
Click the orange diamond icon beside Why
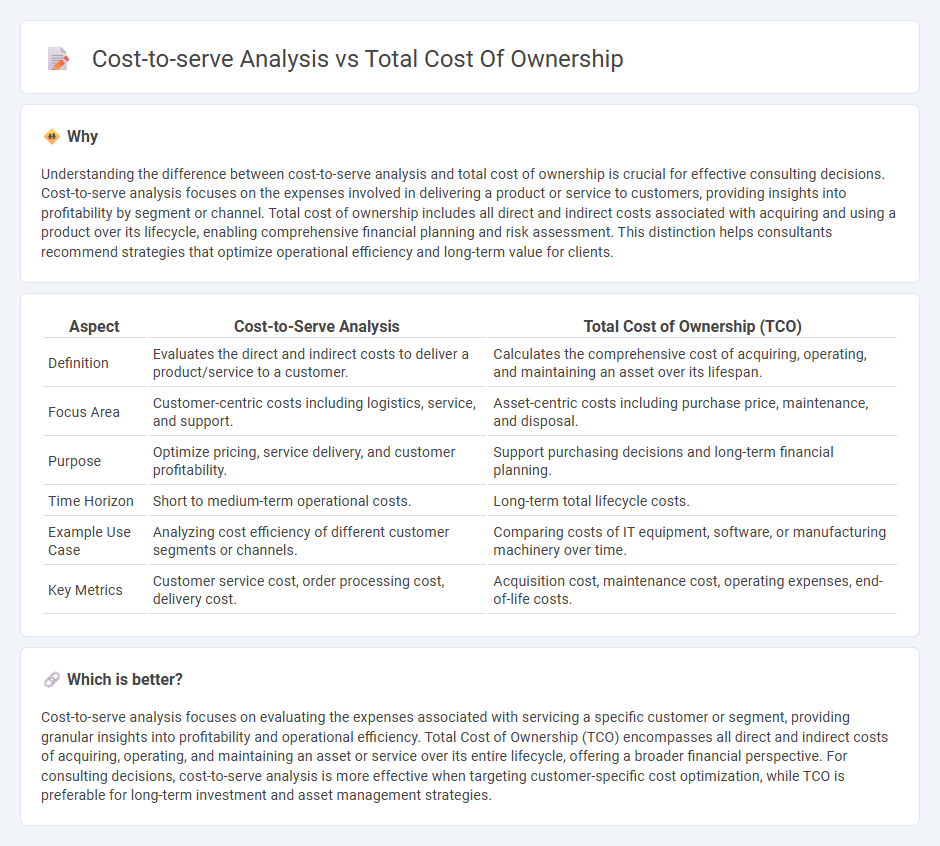click(52, 137)
